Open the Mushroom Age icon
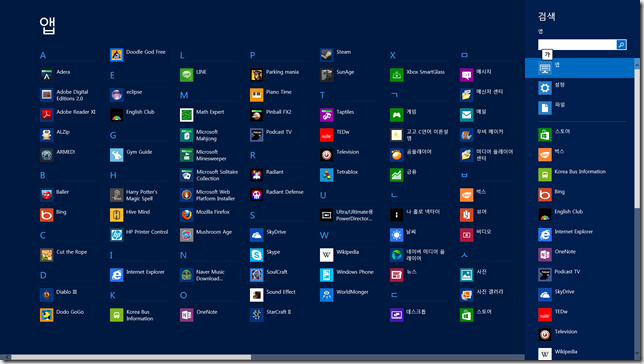 point(186,235)
